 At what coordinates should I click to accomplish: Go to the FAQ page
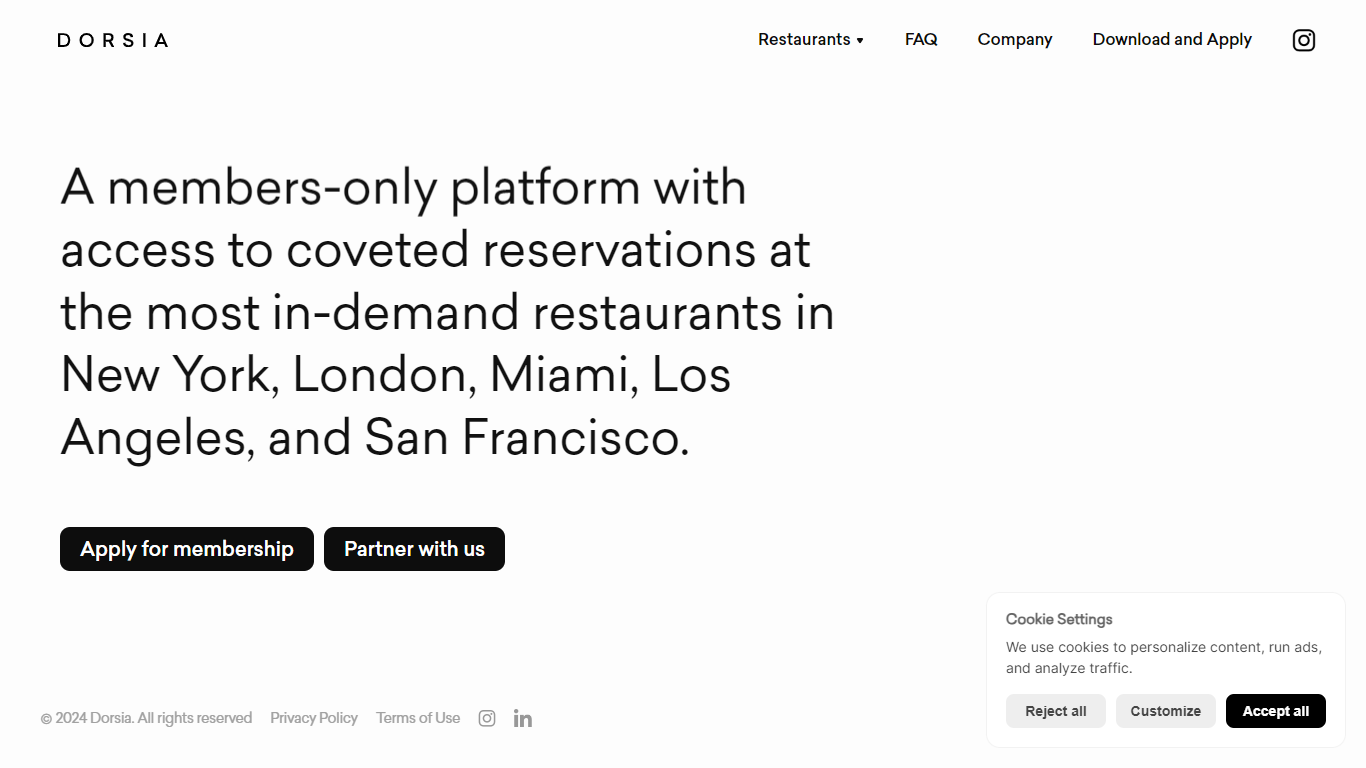(921, 39)
